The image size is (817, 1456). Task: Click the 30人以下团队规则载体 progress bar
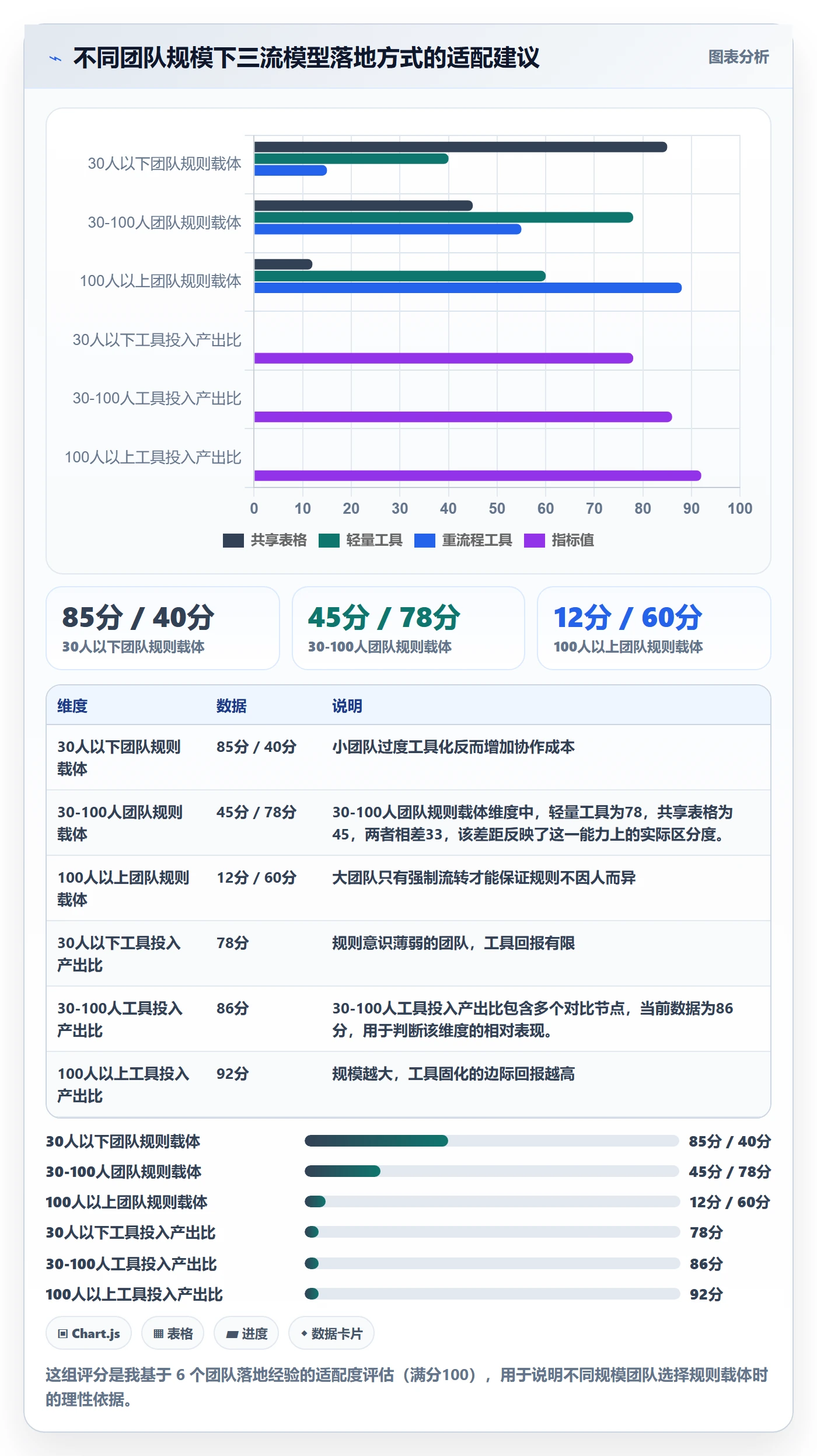(492, 1141)
